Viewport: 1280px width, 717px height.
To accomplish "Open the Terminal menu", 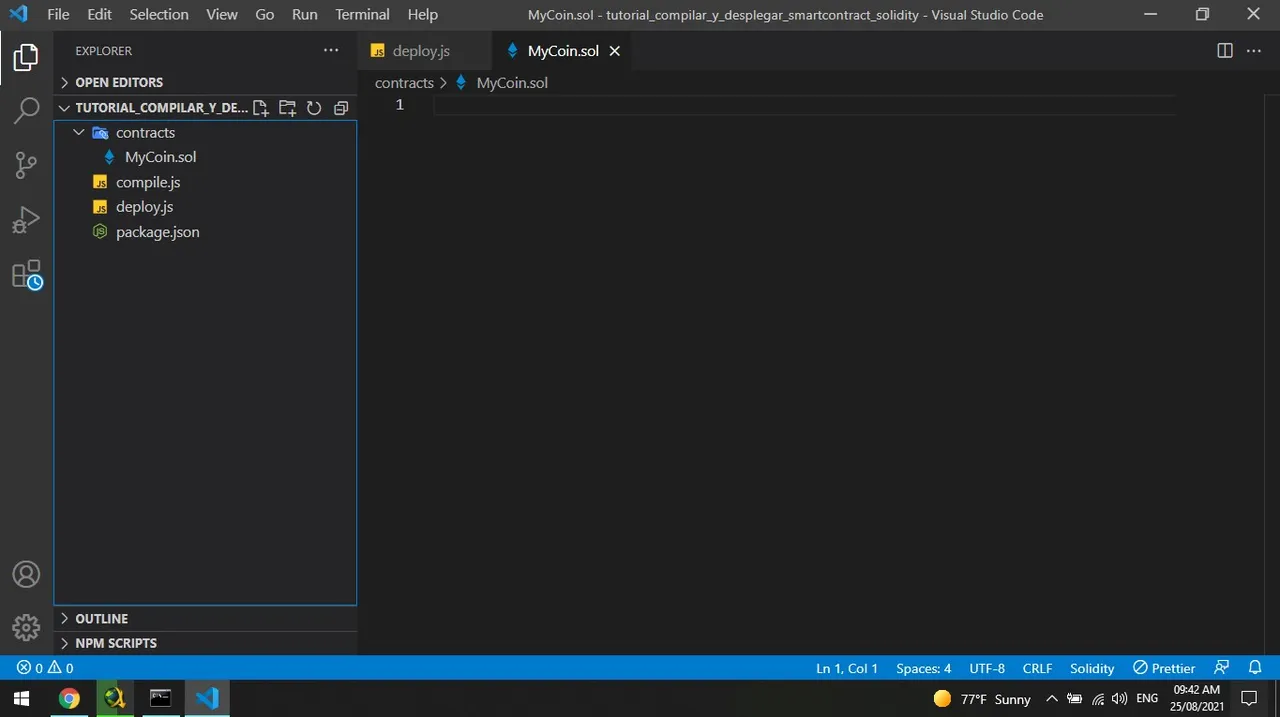I will 362,14.
